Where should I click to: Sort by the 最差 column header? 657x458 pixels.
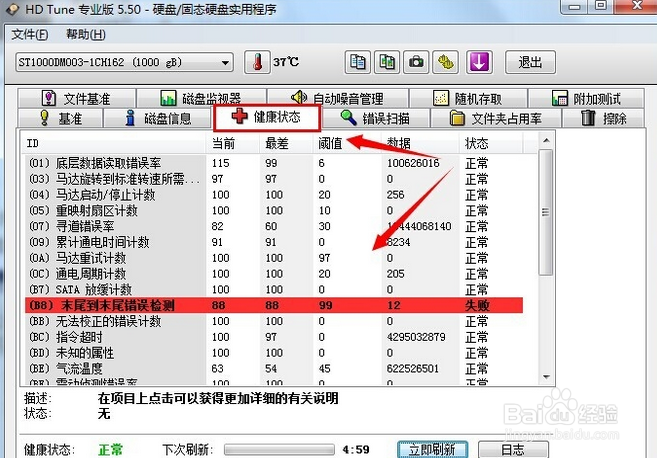(x=286, y=143)
